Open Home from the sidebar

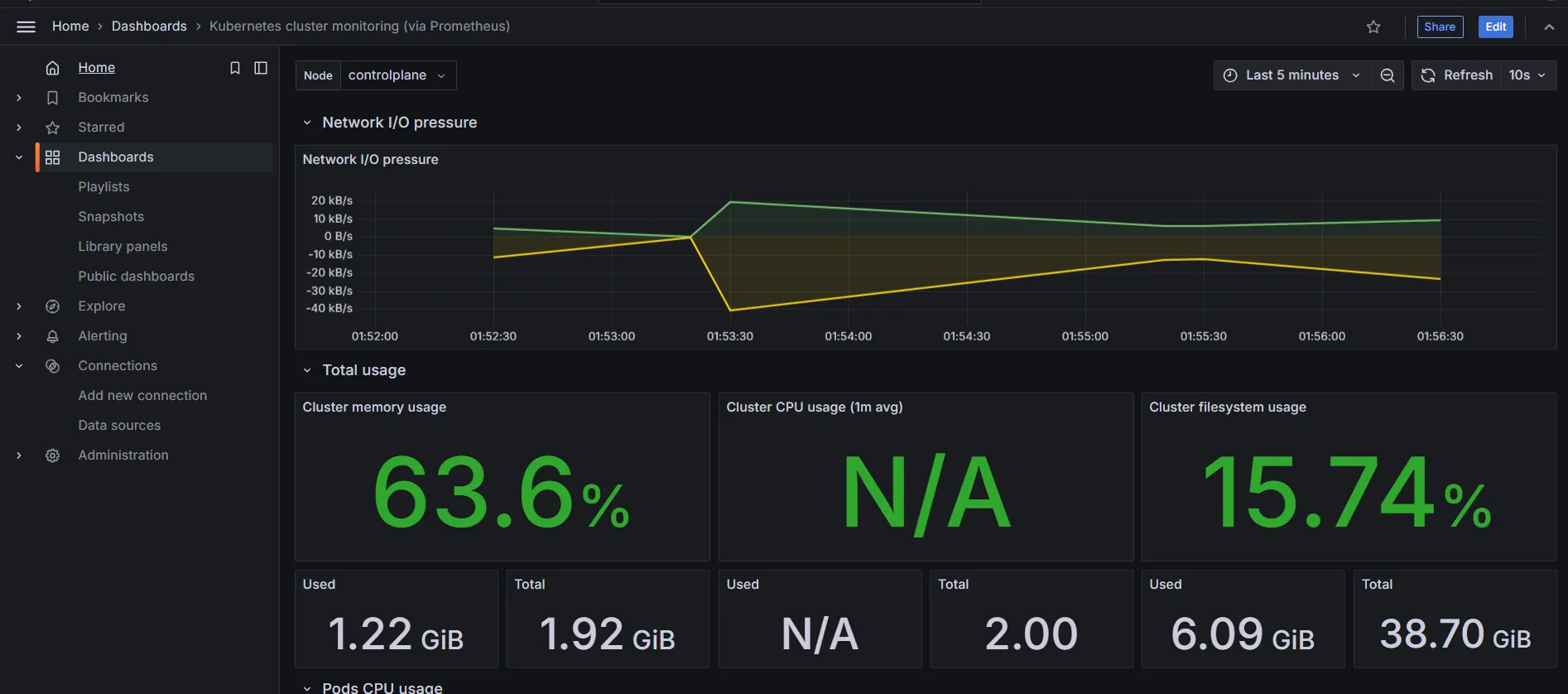[x=96, y=68]
